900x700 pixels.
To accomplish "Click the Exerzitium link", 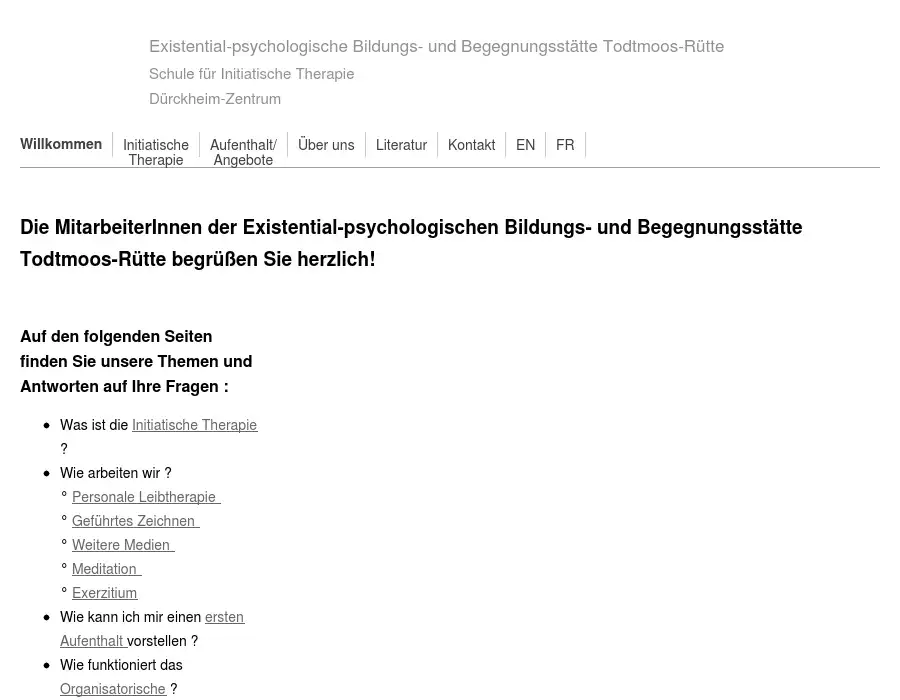I will coord(105,593).
